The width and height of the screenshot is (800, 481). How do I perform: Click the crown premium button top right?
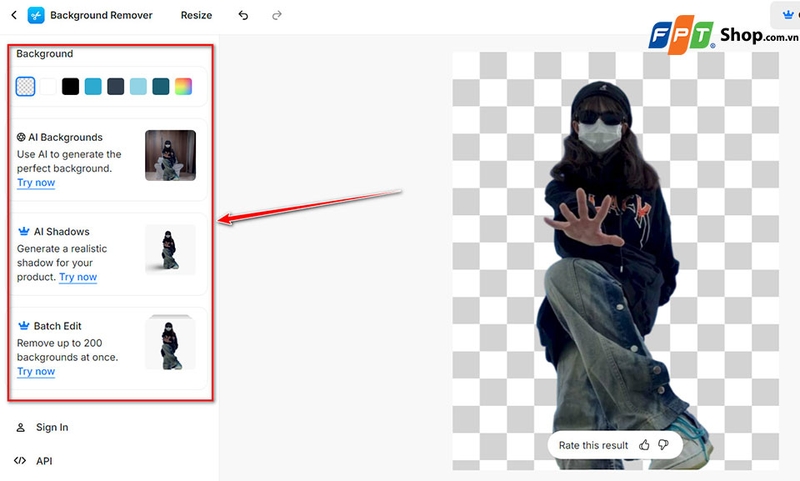pyautogui.click(x=786, y=15)
